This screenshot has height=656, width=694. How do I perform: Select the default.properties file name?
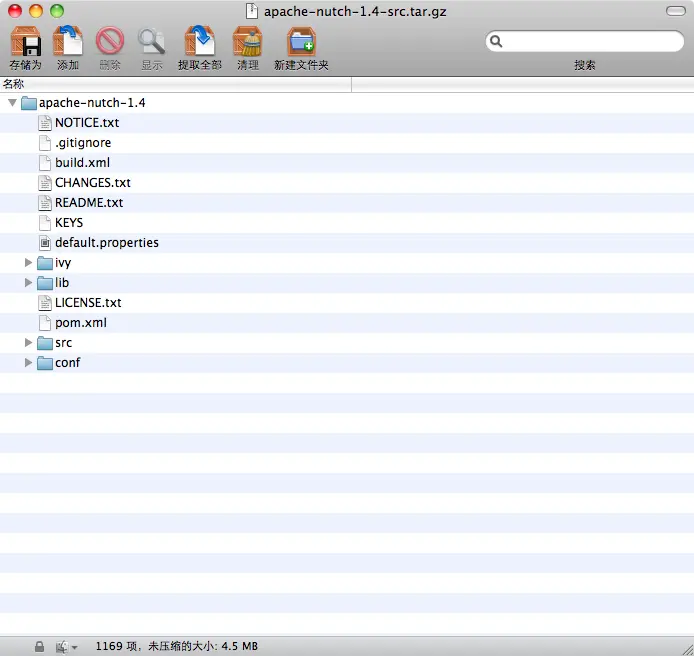(107, 243)
